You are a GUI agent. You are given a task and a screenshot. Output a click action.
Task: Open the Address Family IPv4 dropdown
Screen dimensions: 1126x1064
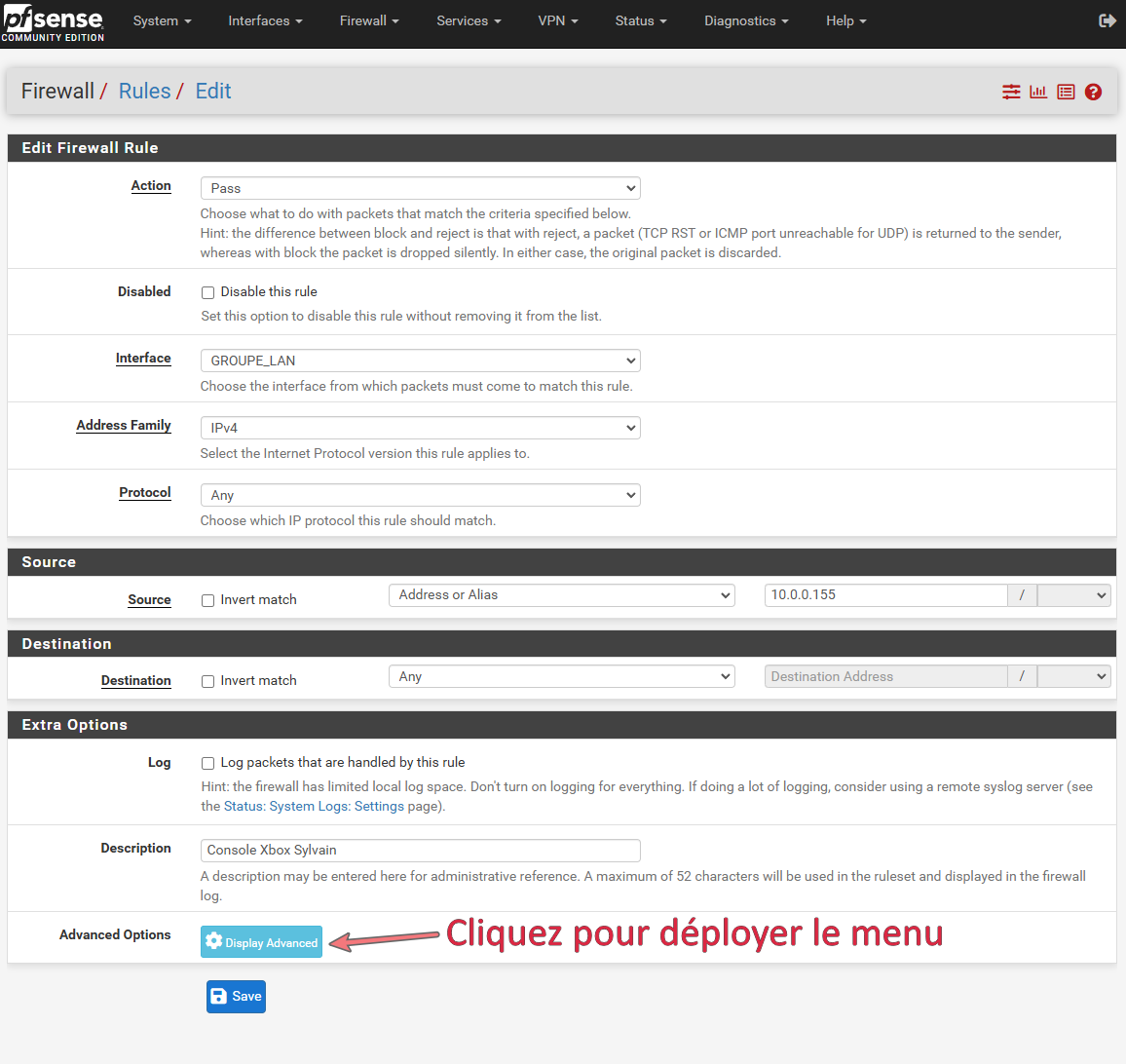click(x=420, y=428)
